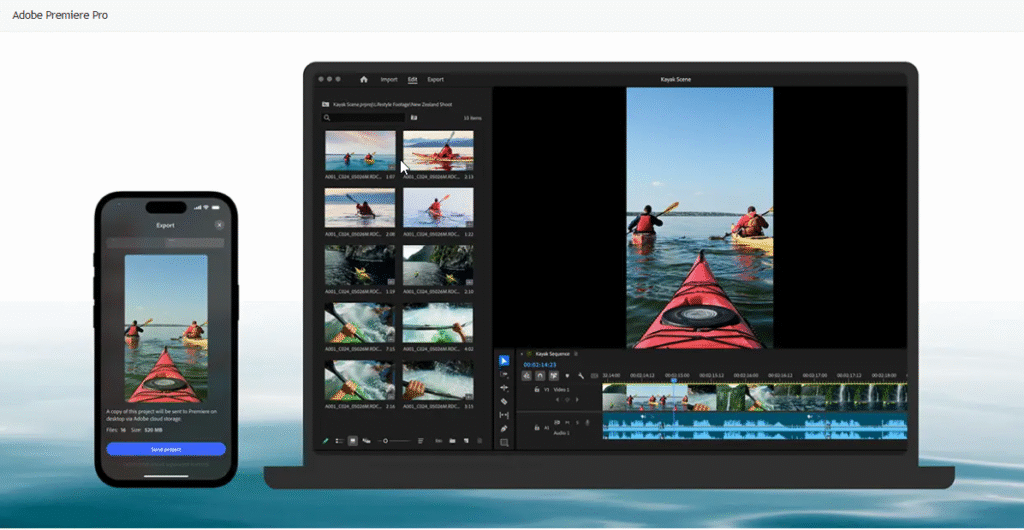The image size is (1024, 530).
Task: Open the Export tab
Action: pyautogui.click(x=435, y=79)
